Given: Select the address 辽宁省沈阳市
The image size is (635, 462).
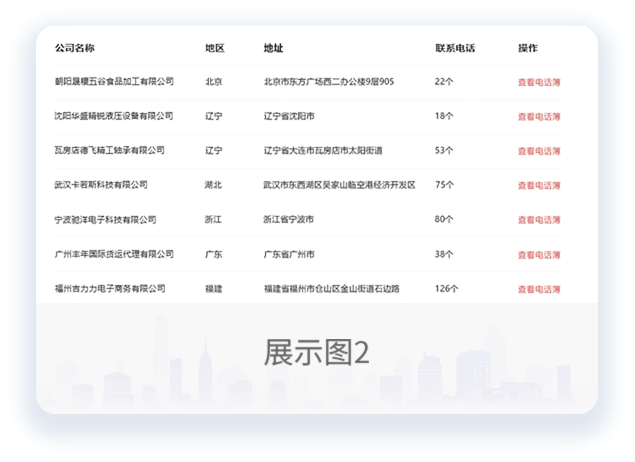Looking at the screenshot, I should (289, 117).
